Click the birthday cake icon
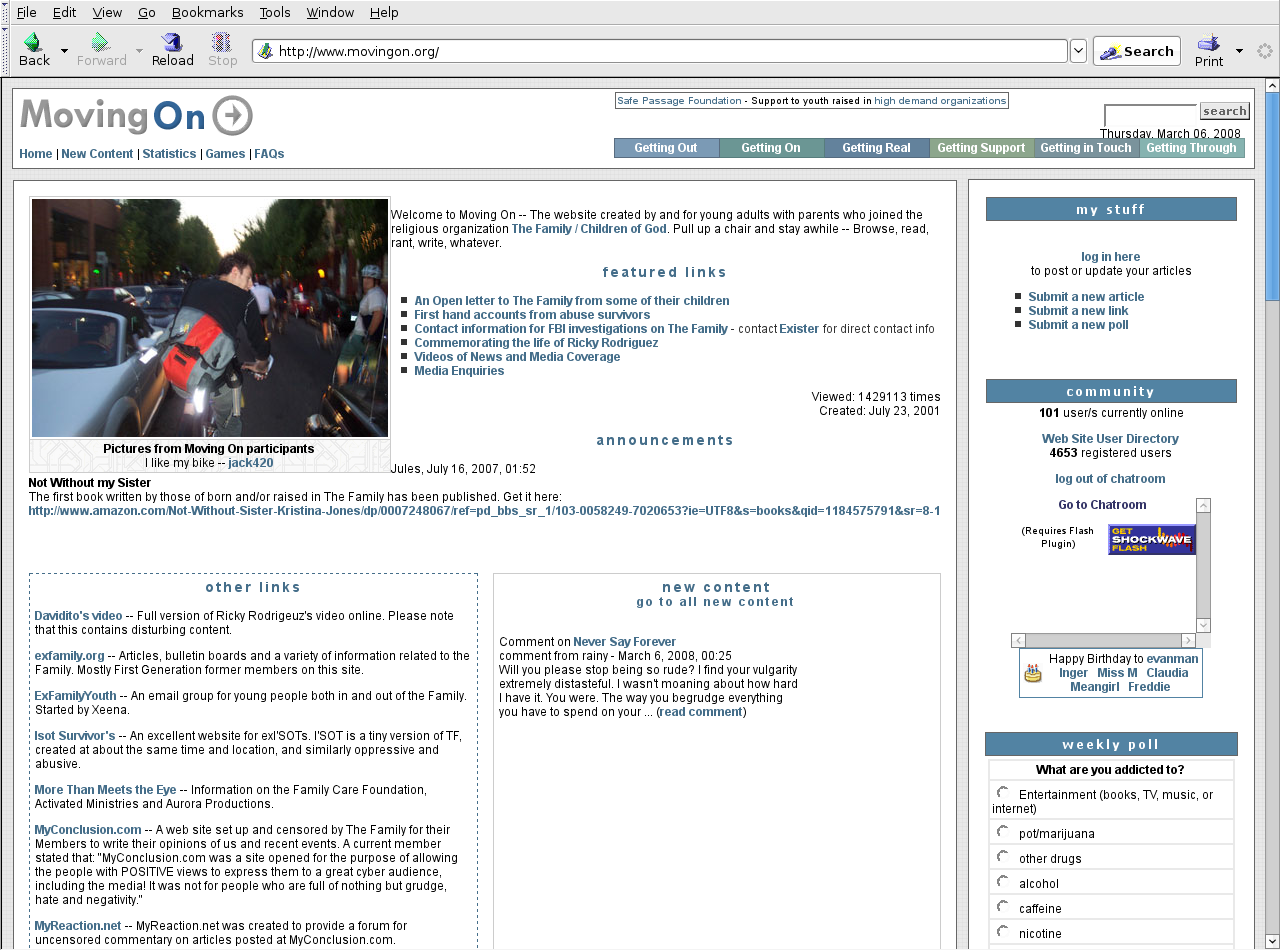The width and height of the screenshot is (1280, 950). click(x=1033, y=673)
